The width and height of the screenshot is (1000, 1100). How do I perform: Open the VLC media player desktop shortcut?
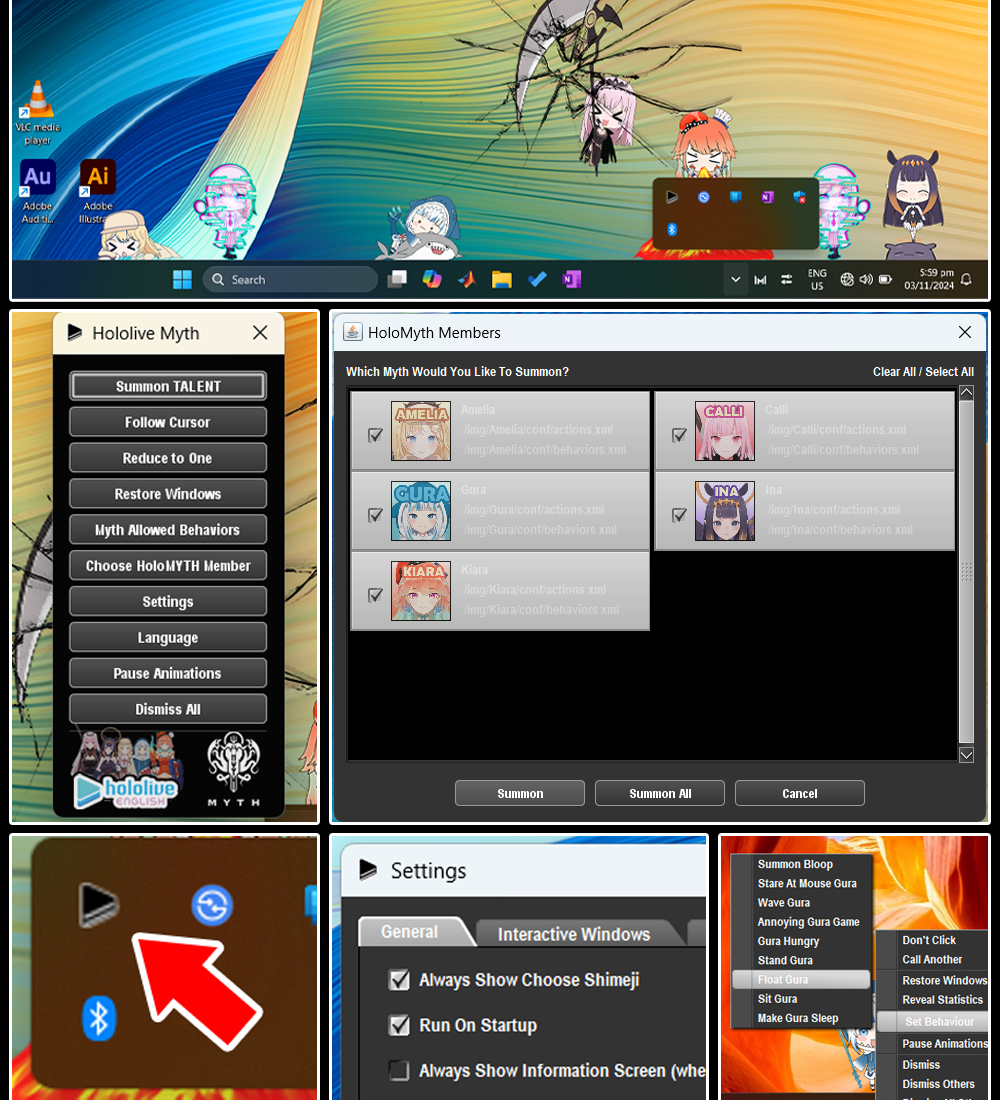tap(38, 112)
